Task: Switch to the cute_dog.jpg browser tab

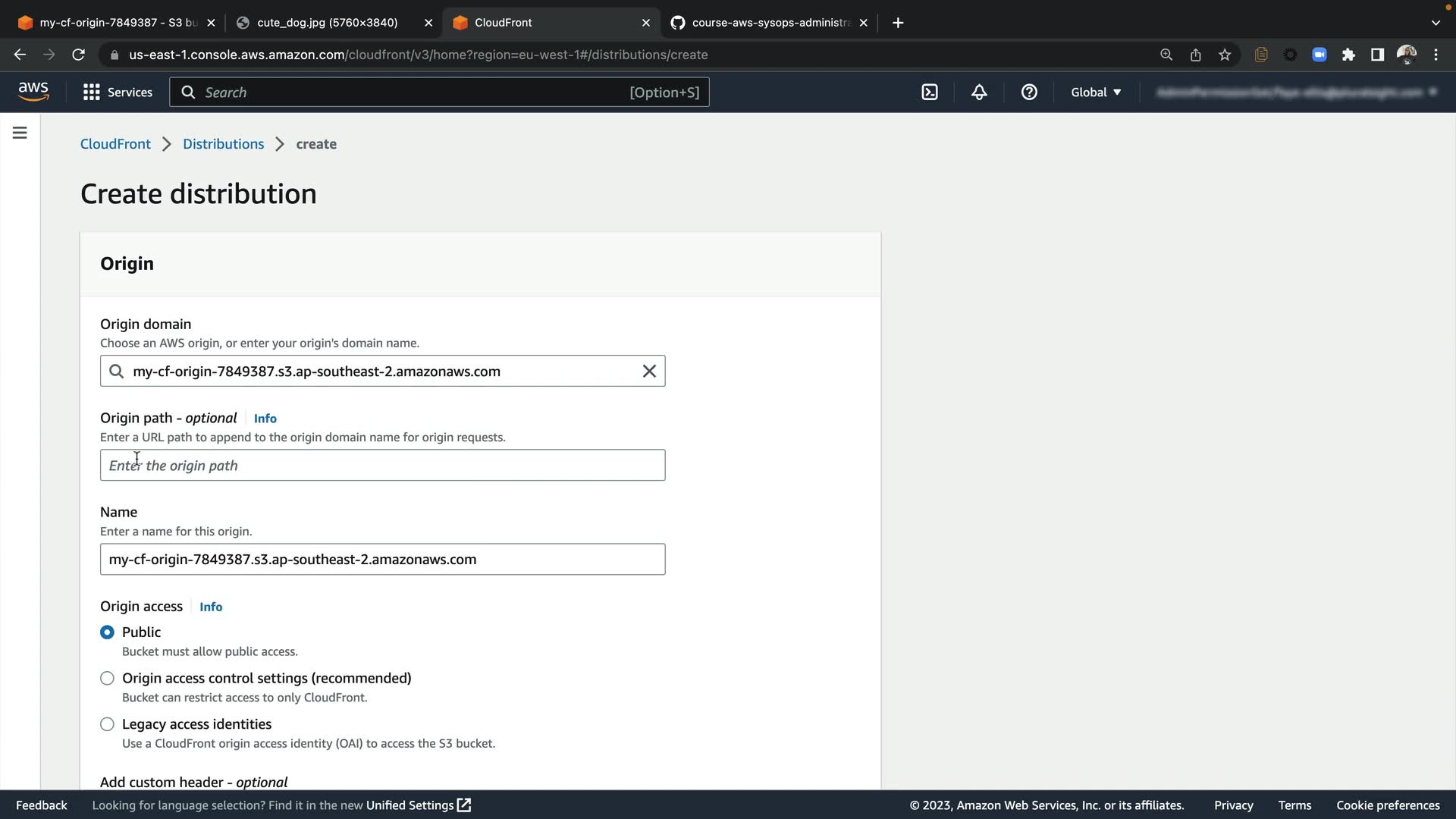Action: click(328, 23)
